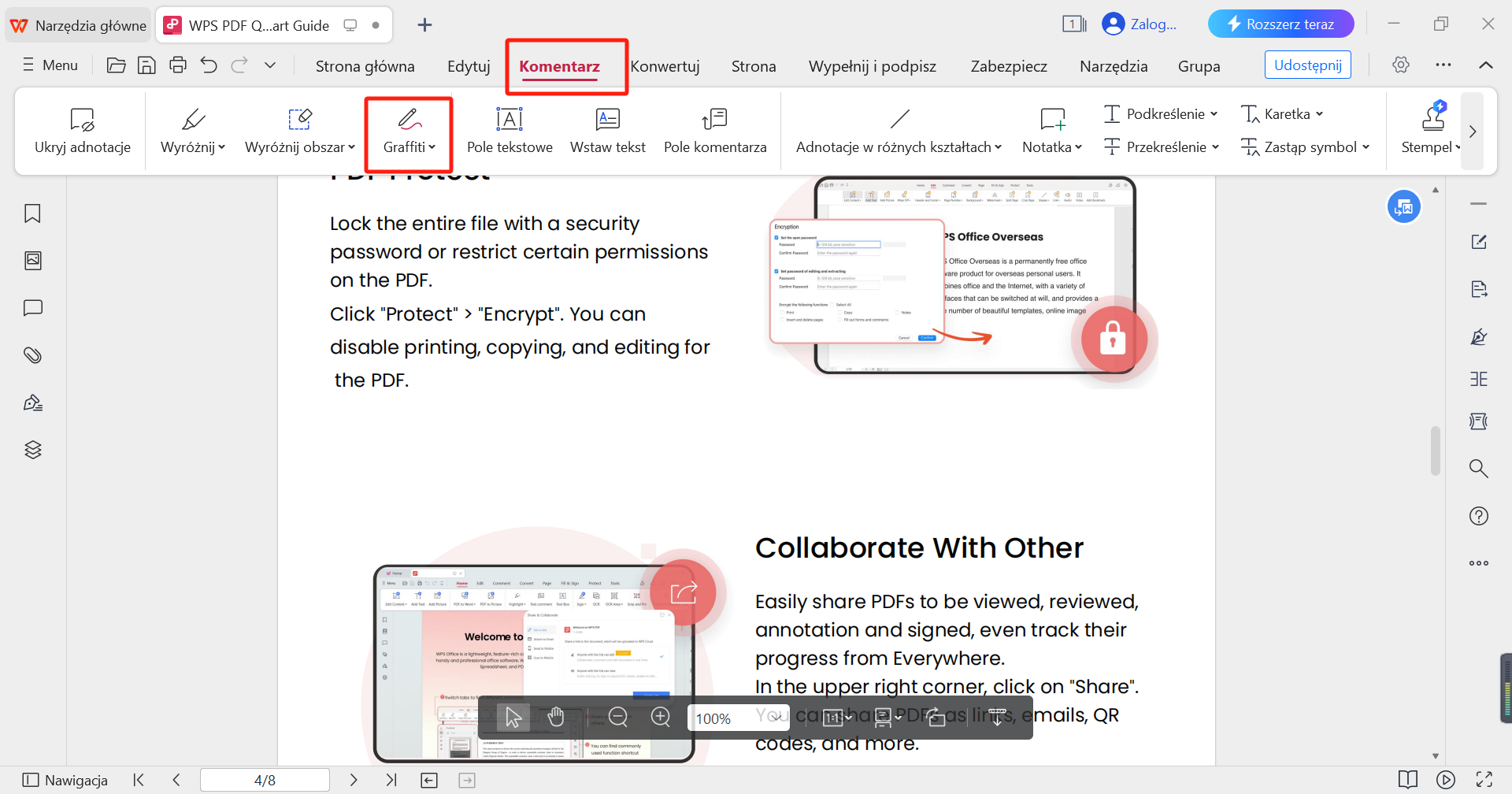Click the zoom in magnifier
This screenshot has height=794, width=1512.
click(x=661, y=718)
